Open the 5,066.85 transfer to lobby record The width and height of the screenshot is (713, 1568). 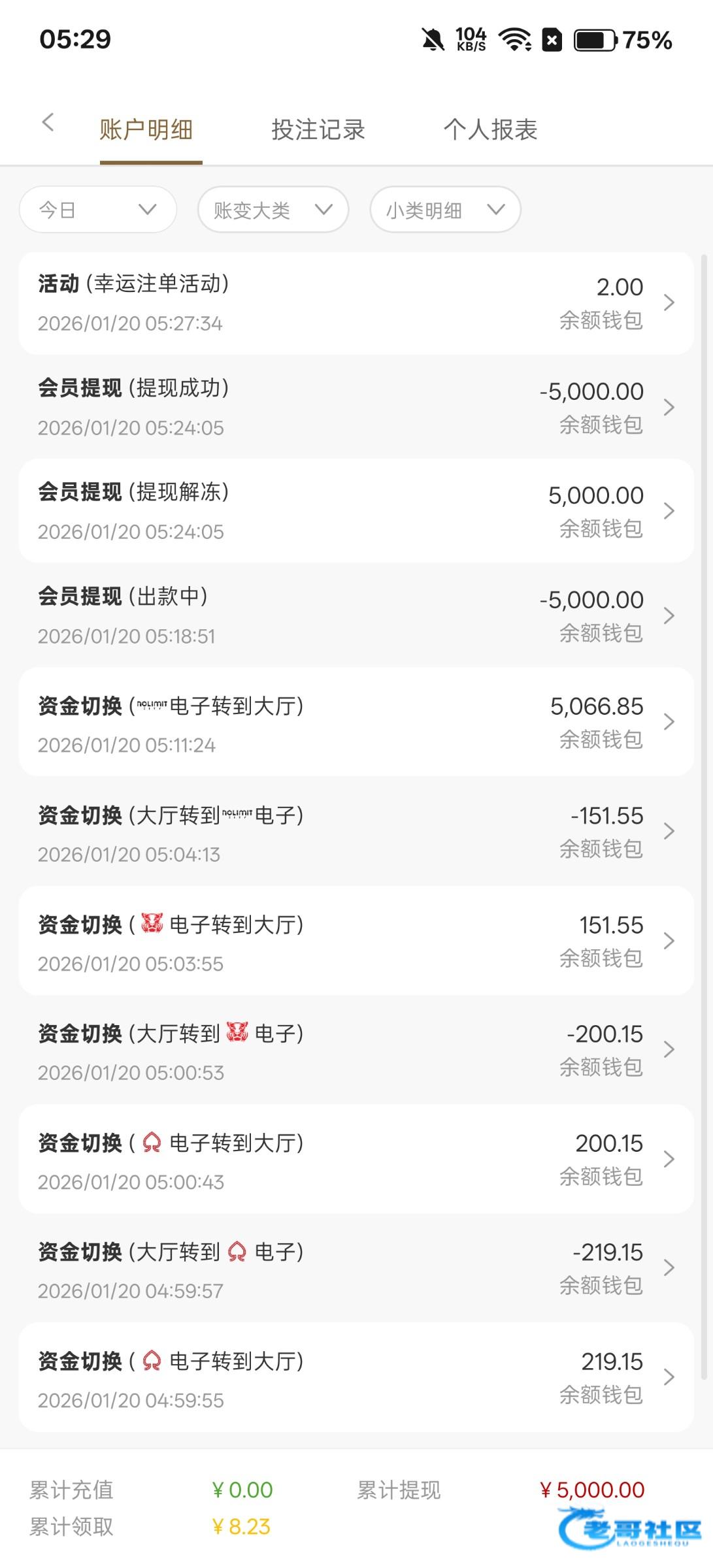pos(356,722)
